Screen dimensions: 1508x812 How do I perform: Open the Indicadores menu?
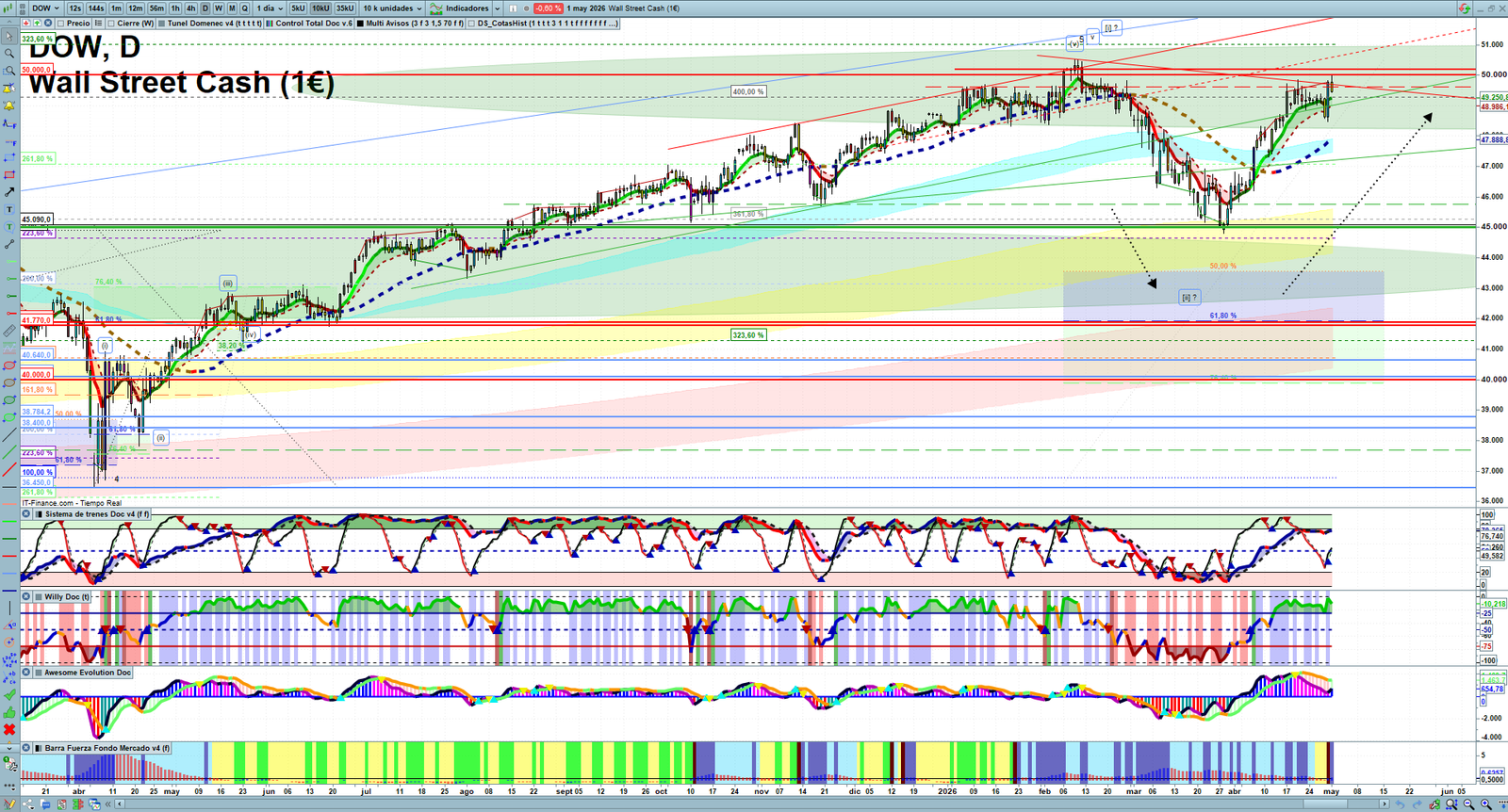pos(460,8)
